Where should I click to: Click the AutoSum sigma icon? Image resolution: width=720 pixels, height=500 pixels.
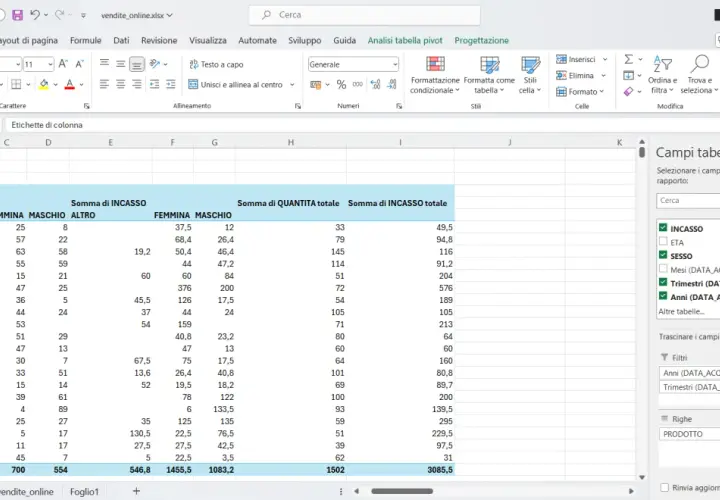coord(629,59)
